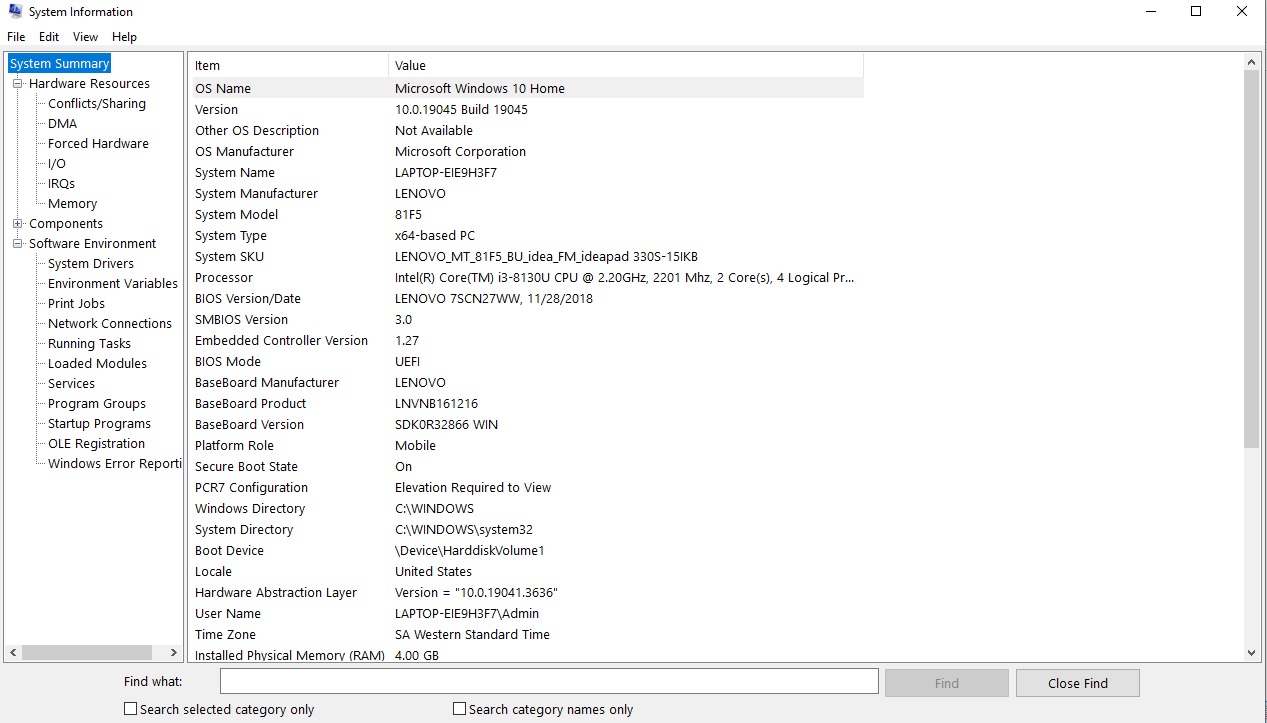
Task: Click the tree pane scroll left arrow
Action: point(13,653)
